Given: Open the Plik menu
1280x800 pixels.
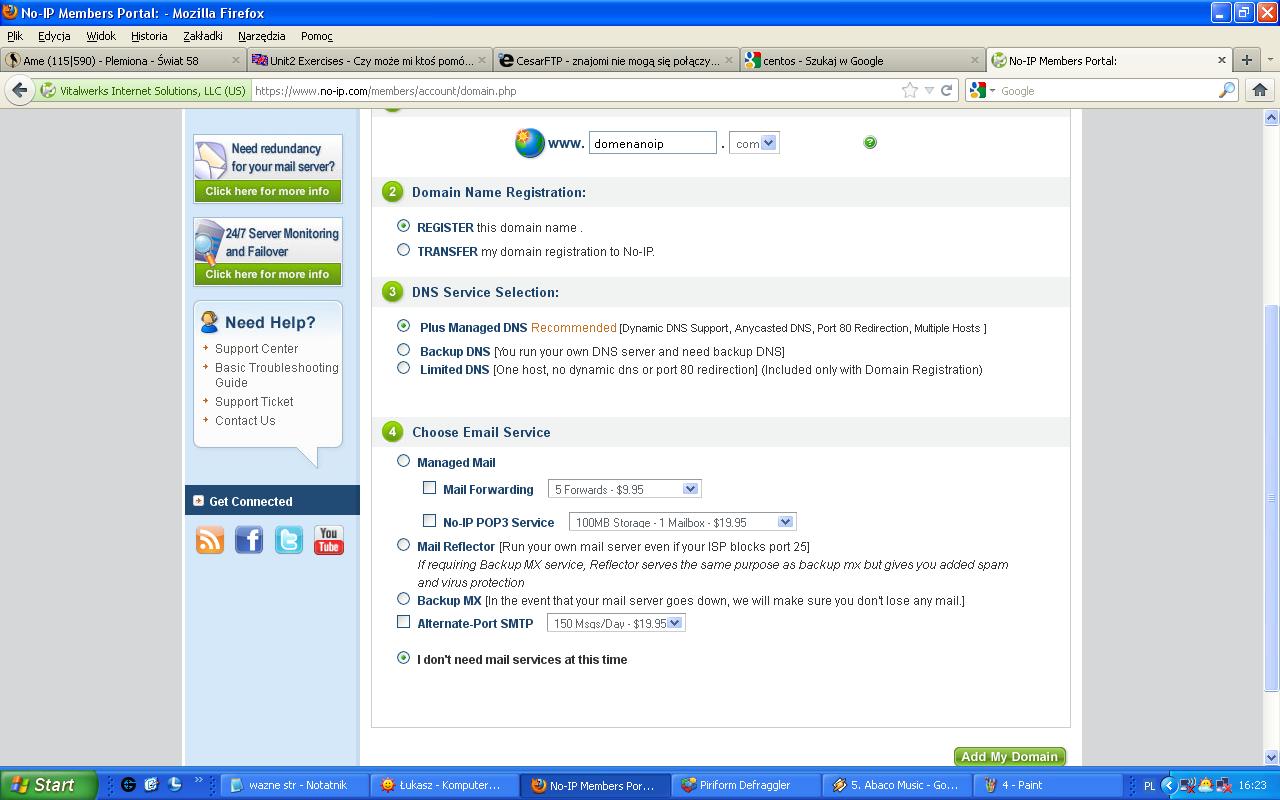Looking at the screenshot, I should pos(15,36).
